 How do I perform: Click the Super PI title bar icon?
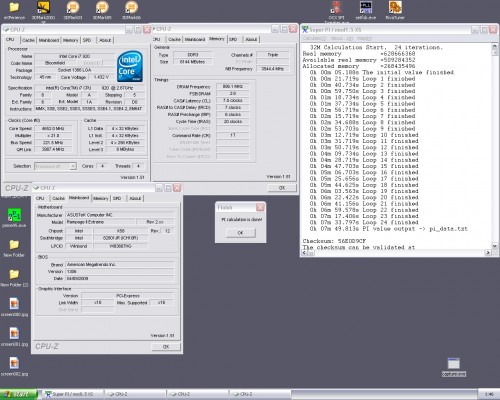305,30
